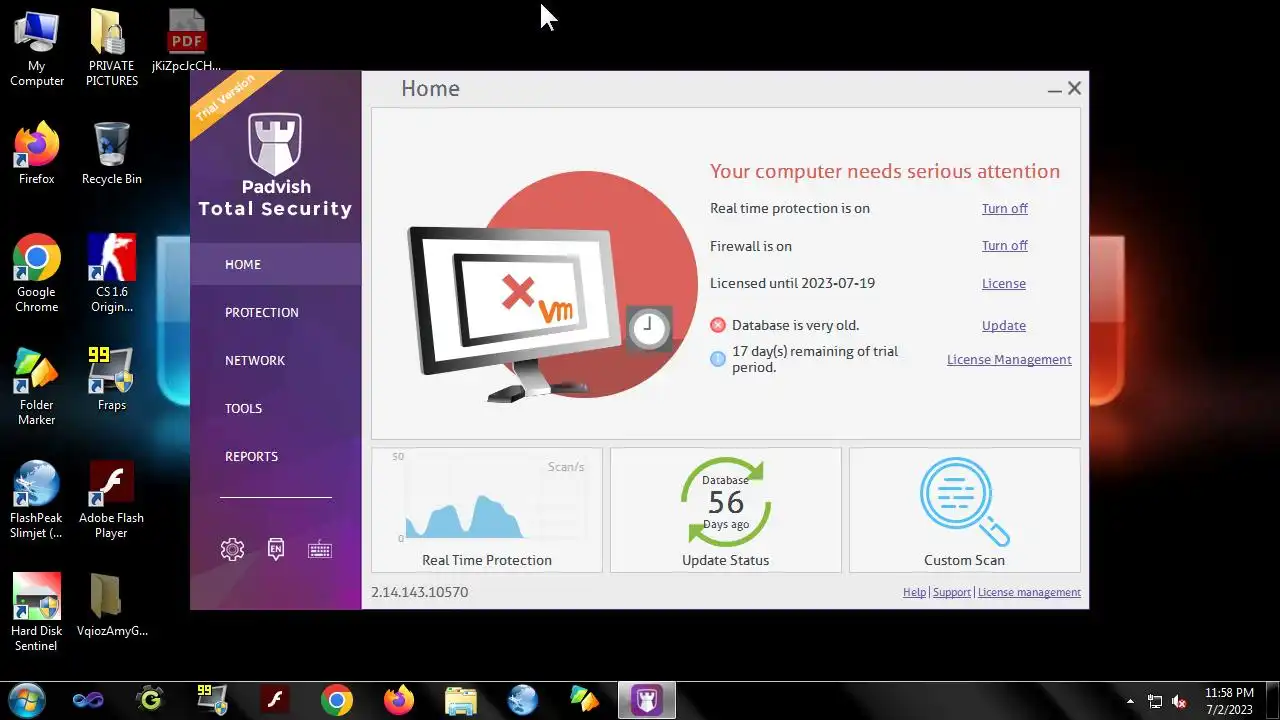The image size is (1280, 720).
Task: Launch Firefox from the desktop
Action: pyautogui.click(x=37, y=154)
